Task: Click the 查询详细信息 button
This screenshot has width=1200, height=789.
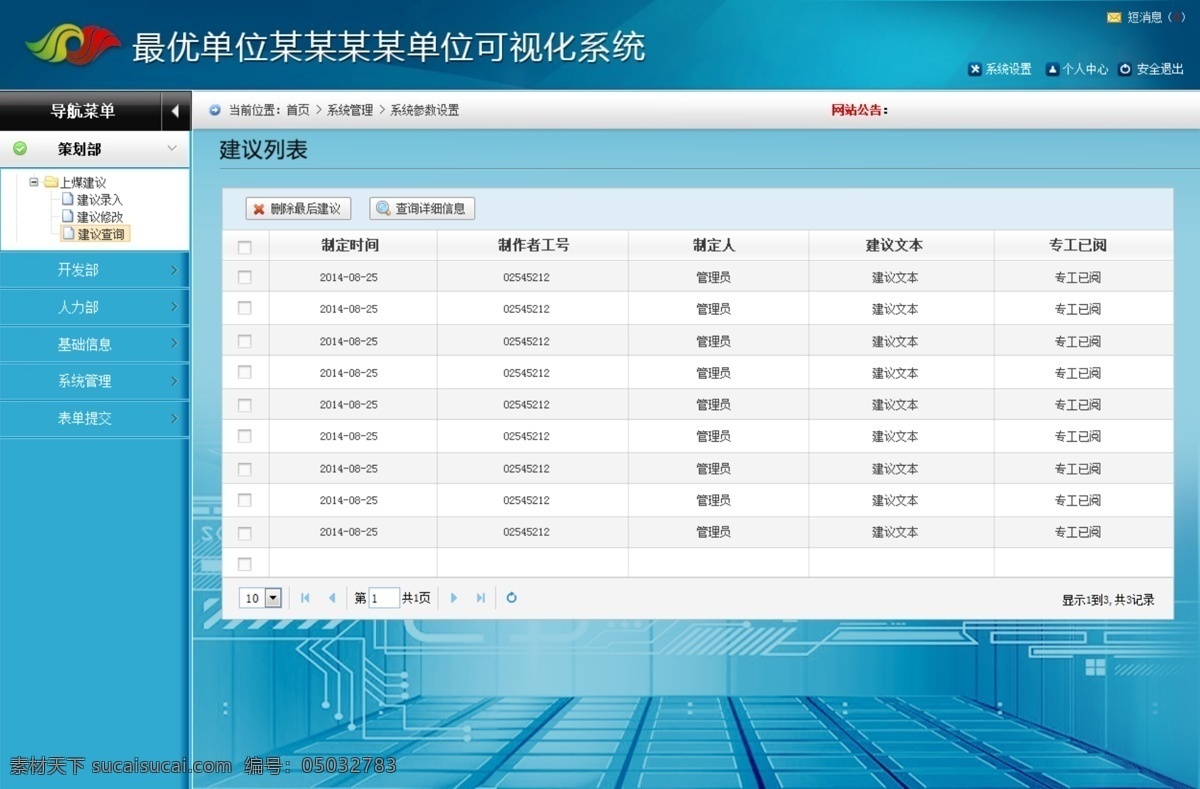Action: pyautogui.click(x=422, y=209)
